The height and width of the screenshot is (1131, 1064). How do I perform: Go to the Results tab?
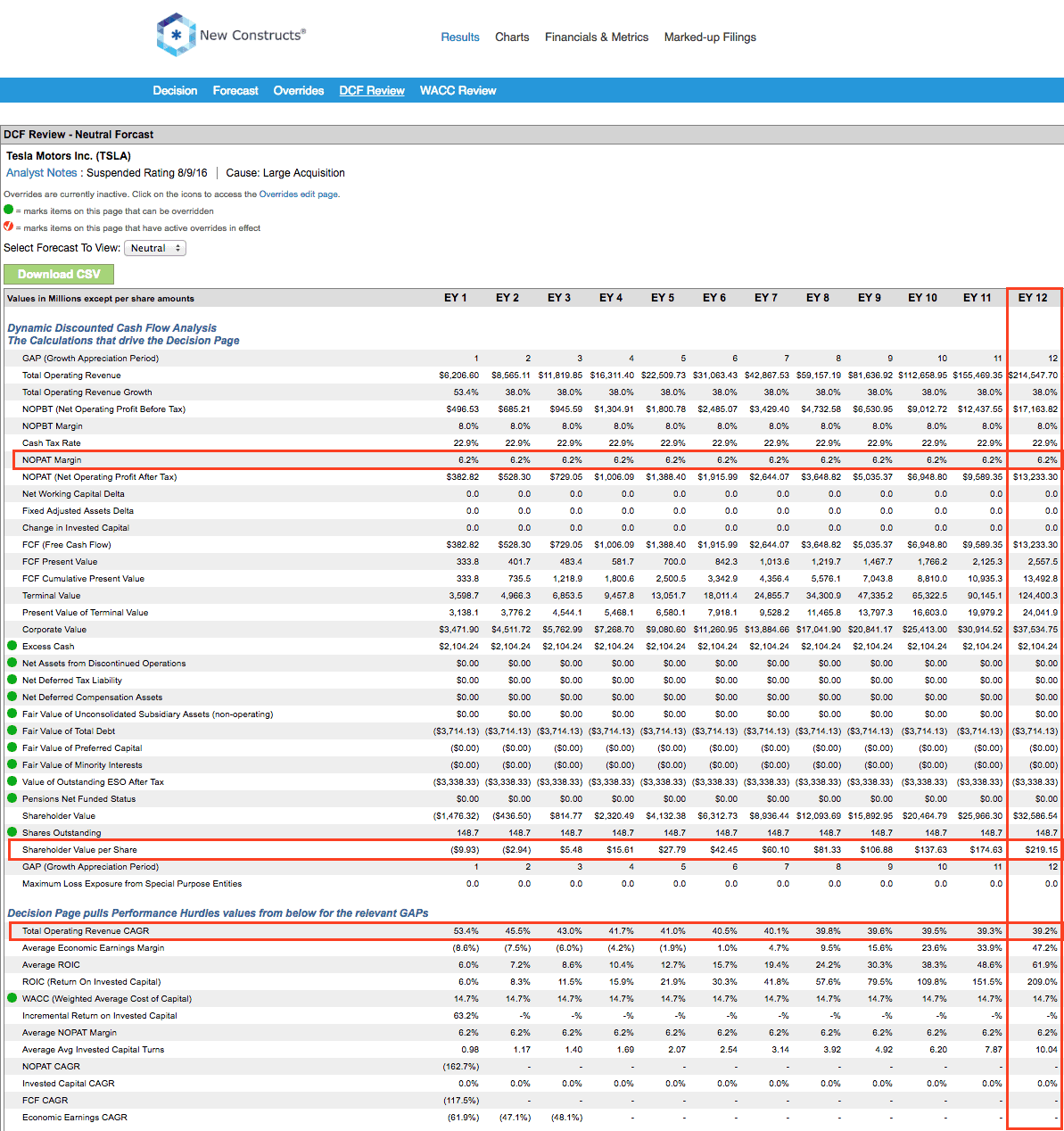(x=460, y=37)
